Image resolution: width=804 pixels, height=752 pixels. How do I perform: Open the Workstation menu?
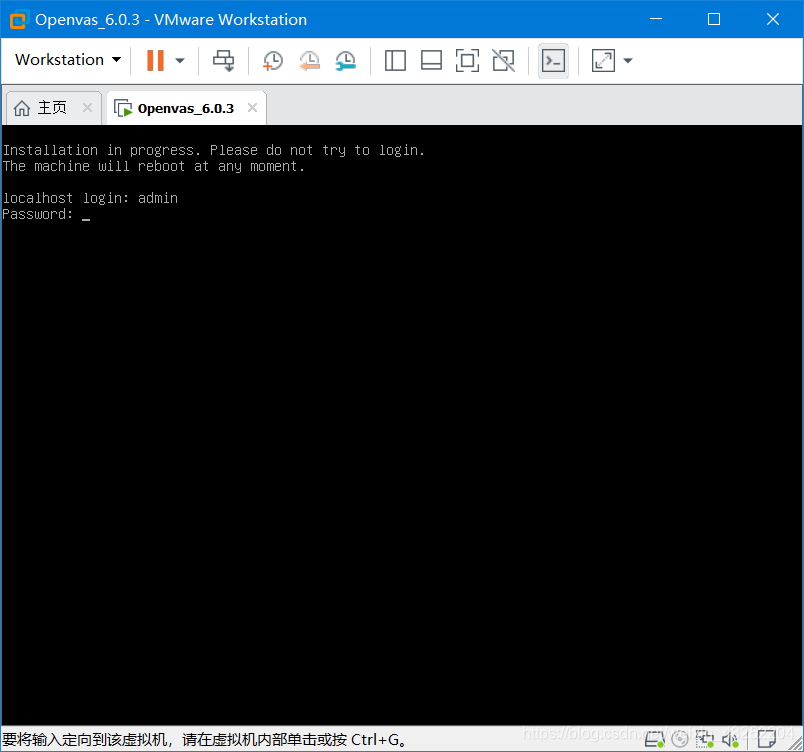click(68, 60)
